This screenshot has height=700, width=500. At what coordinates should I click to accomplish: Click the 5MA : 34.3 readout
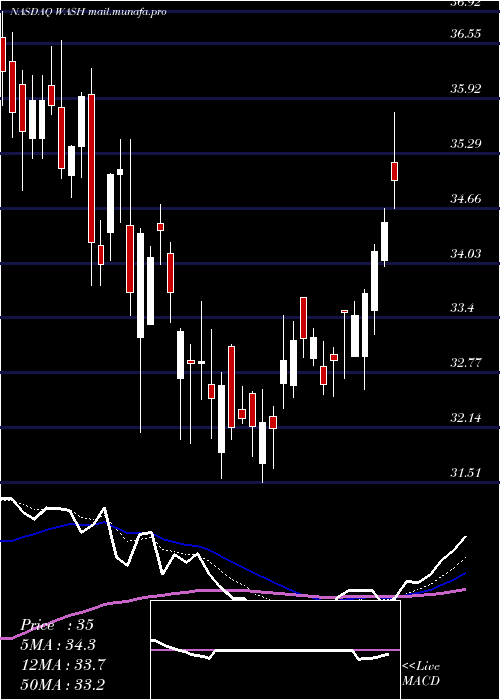pos(58,645)
